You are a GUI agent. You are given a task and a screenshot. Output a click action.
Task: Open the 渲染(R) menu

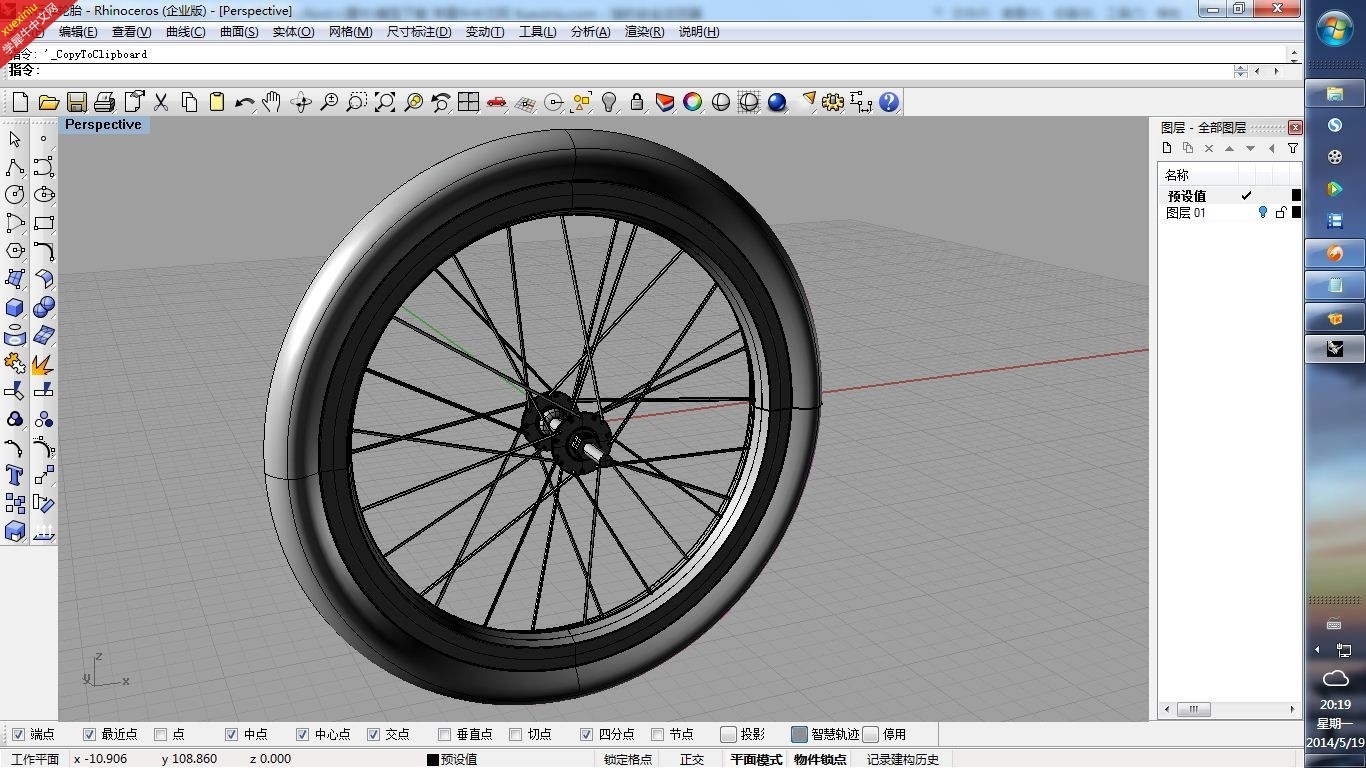tap(644, 32)
